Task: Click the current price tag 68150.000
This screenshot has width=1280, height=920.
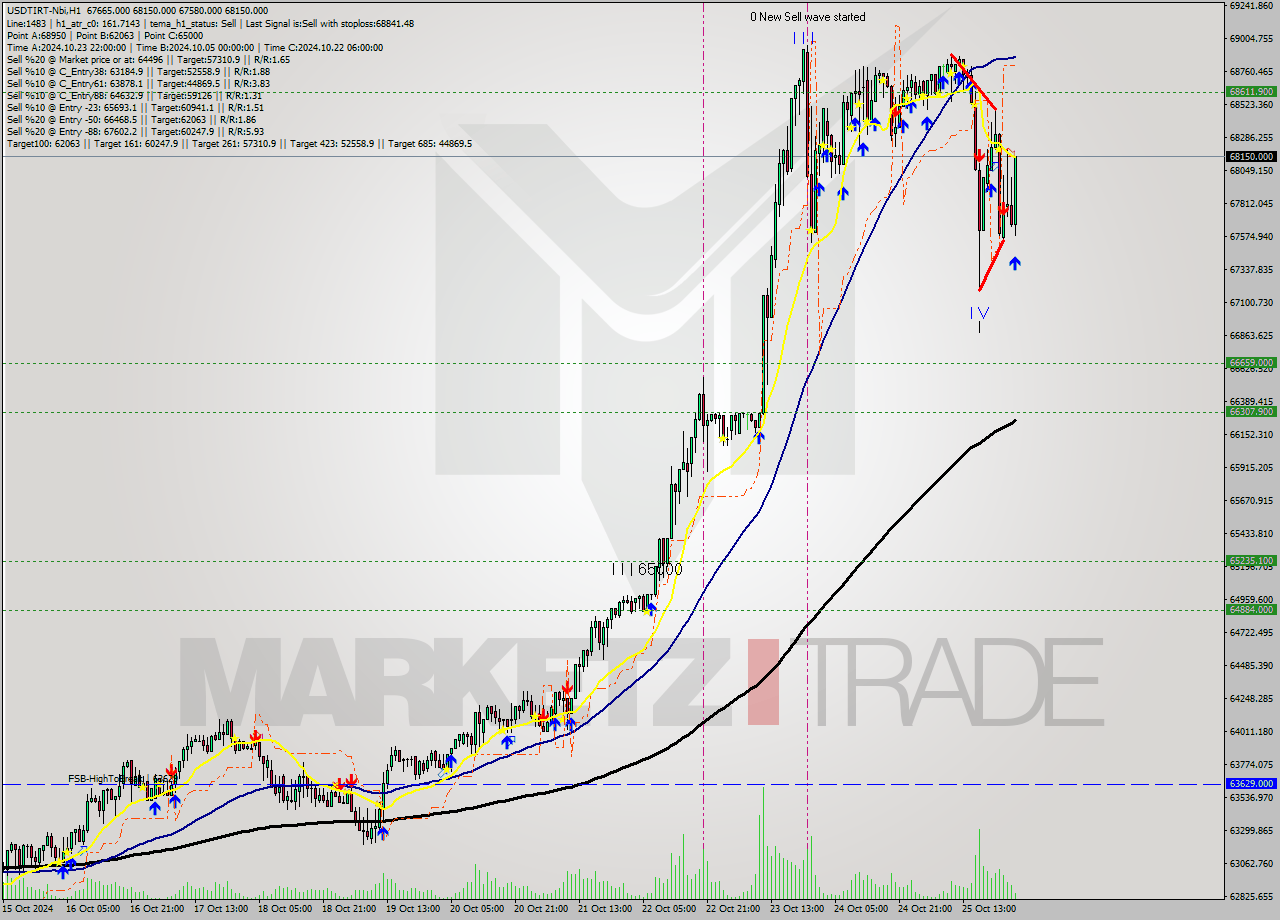Action: coord(1250,156)
